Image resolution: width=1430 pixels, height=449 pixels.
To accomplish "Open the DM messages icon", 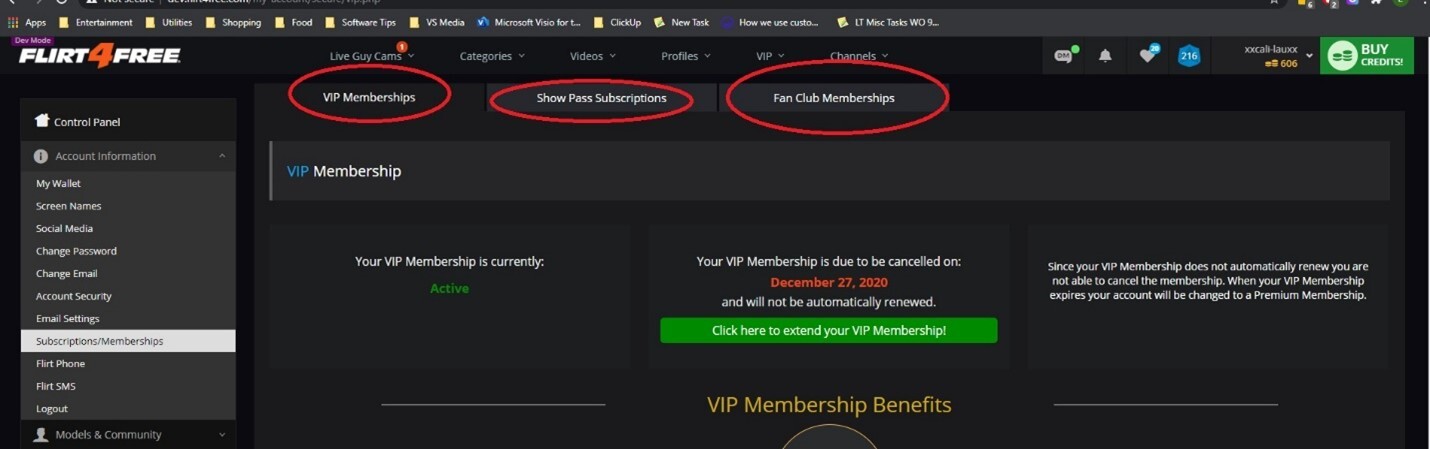I will coord(1064,56).
